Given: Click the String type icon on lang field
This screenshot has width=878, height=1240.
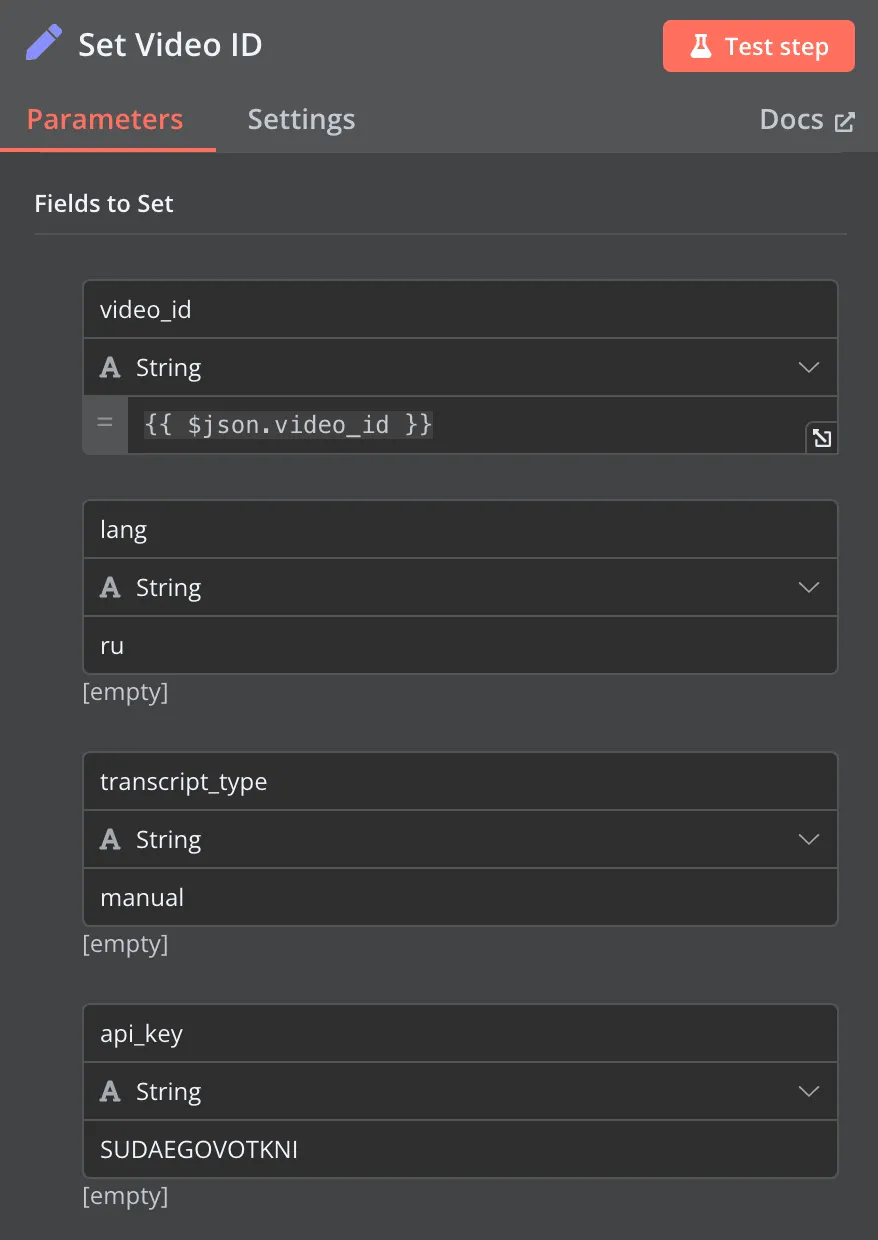Looking at the screenshot, I should tap(110, 587).
